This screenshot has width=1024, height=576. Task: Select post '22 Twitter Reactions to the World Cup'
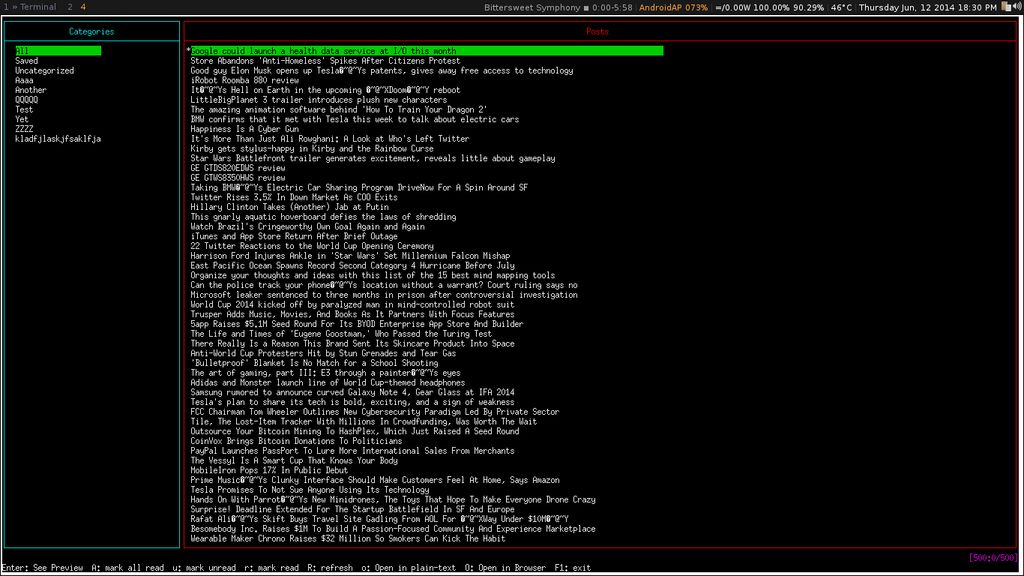coord(312,246)
